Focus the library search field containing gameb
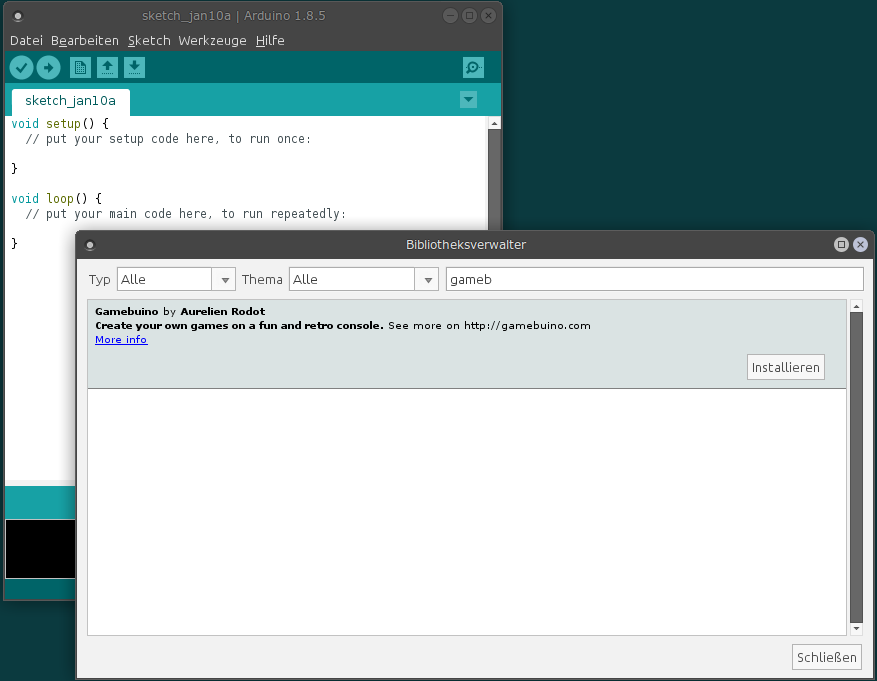Image resolution: width=877 pixels, height=681 pixels. 653,280
